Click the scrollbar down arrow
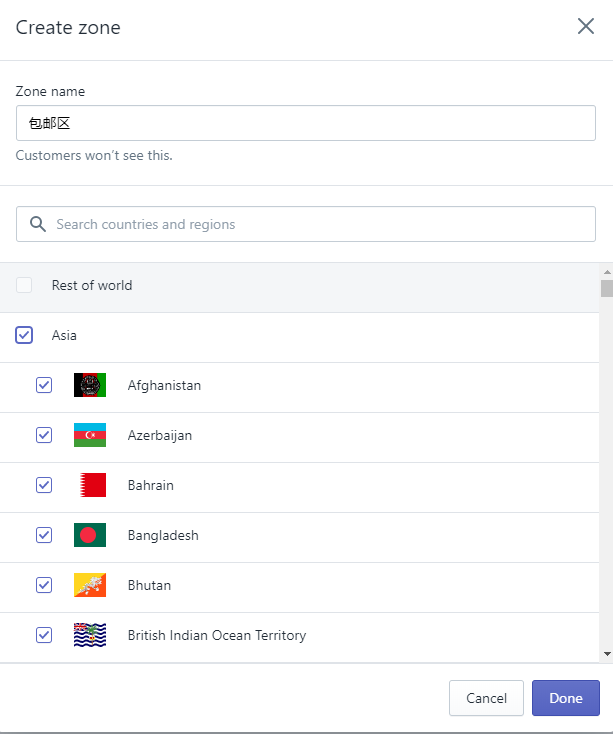613x734 pixels. (606, 653)
